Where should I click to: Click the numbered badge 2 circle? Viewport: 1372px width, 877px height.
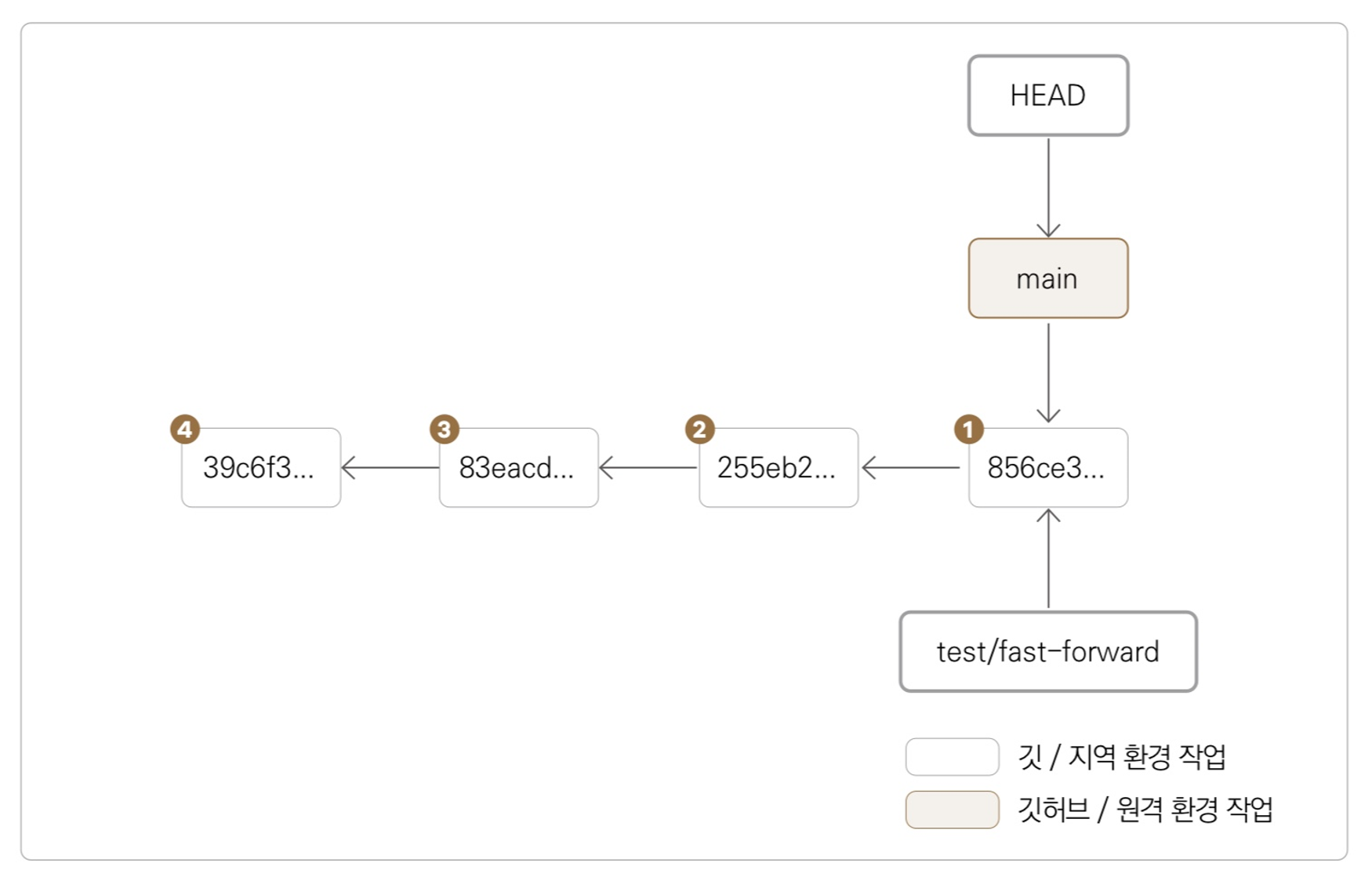(x=699, y=429)
